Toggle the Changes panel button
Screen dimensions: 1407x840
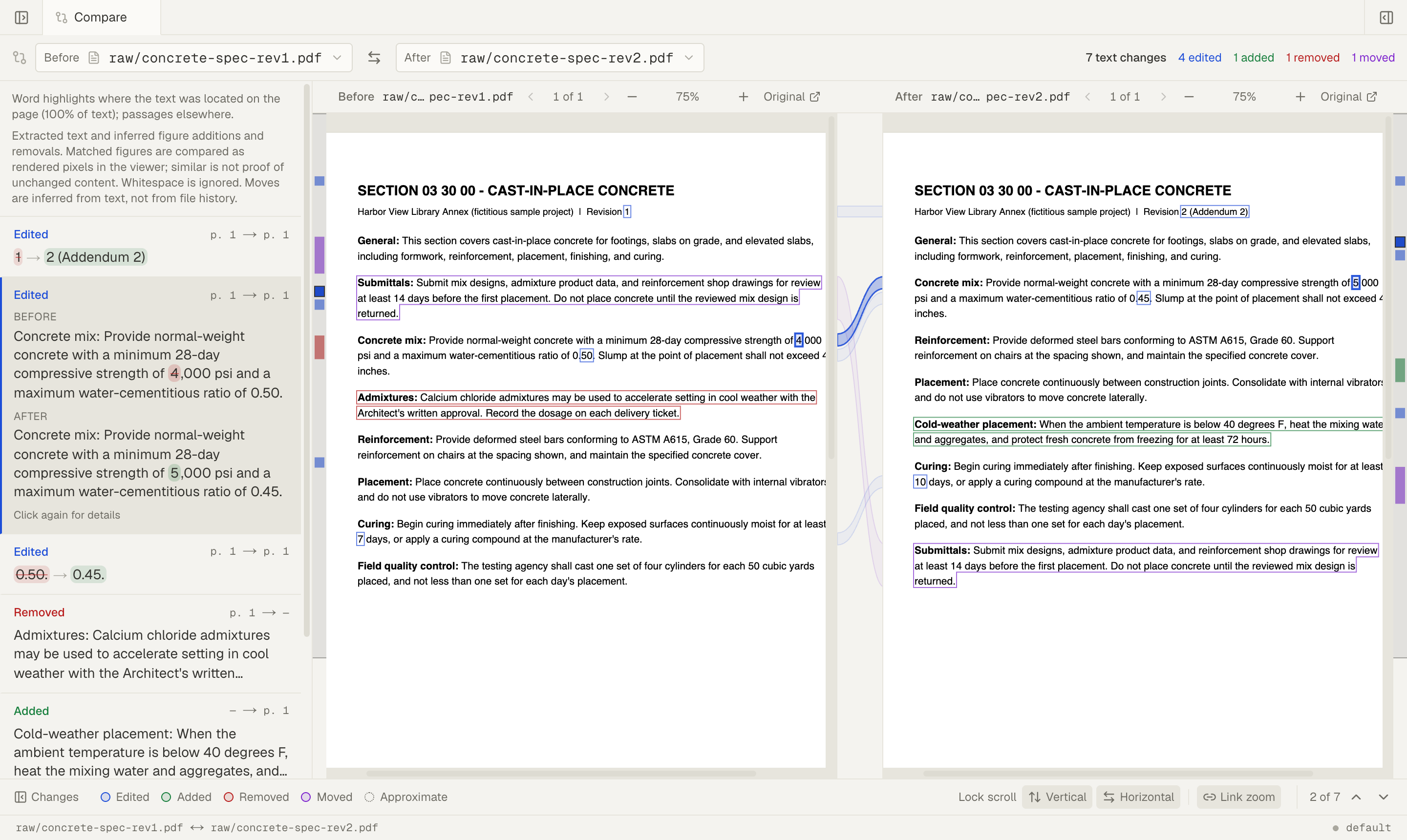point(46,797)
